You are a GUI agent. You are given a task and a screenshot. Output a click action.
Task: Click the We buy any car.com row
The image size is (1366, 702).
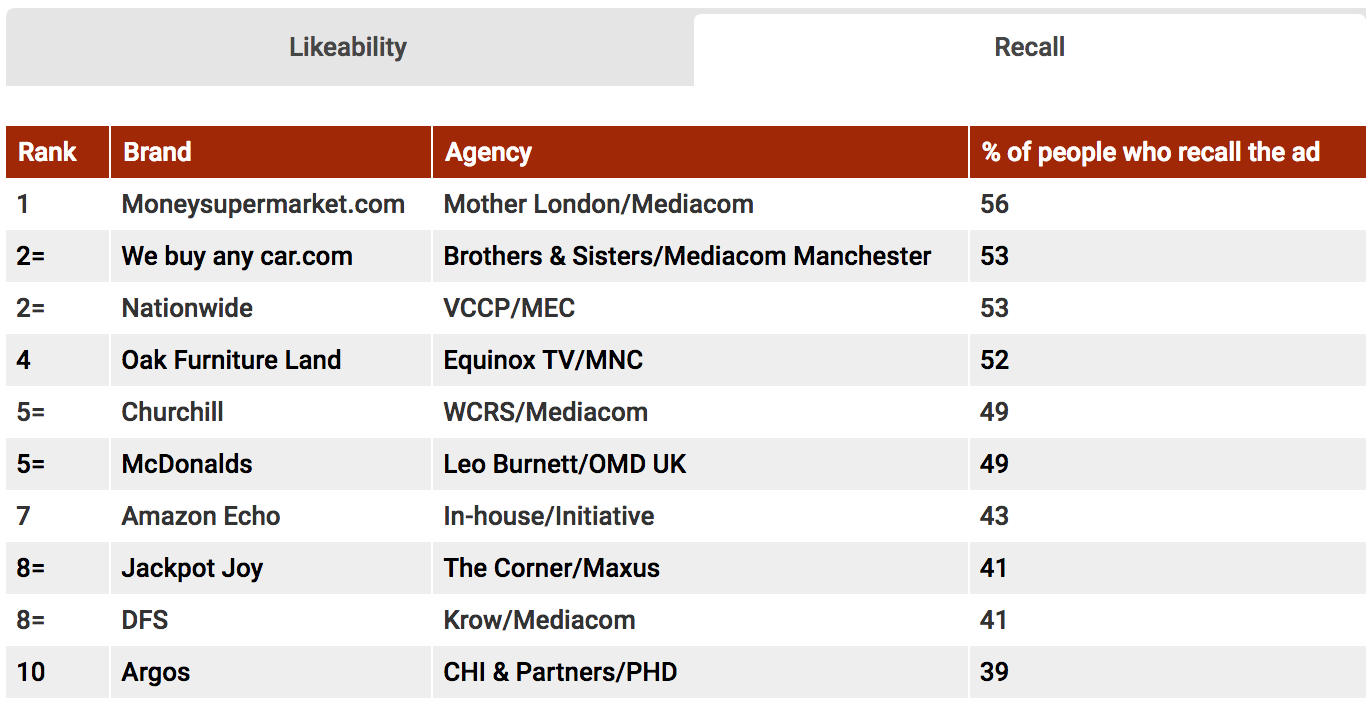pos(686,256)
